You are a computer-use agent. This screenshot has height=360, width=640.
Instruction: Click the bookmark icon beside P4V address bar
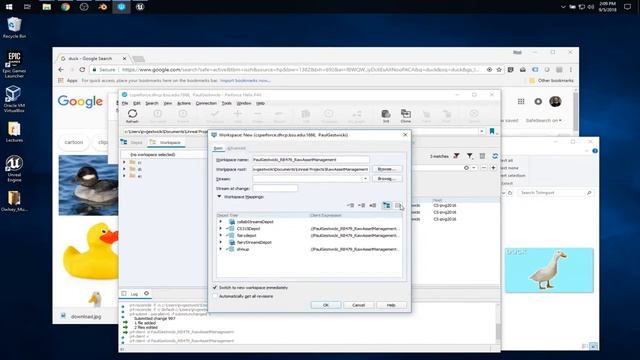[492, 131]
